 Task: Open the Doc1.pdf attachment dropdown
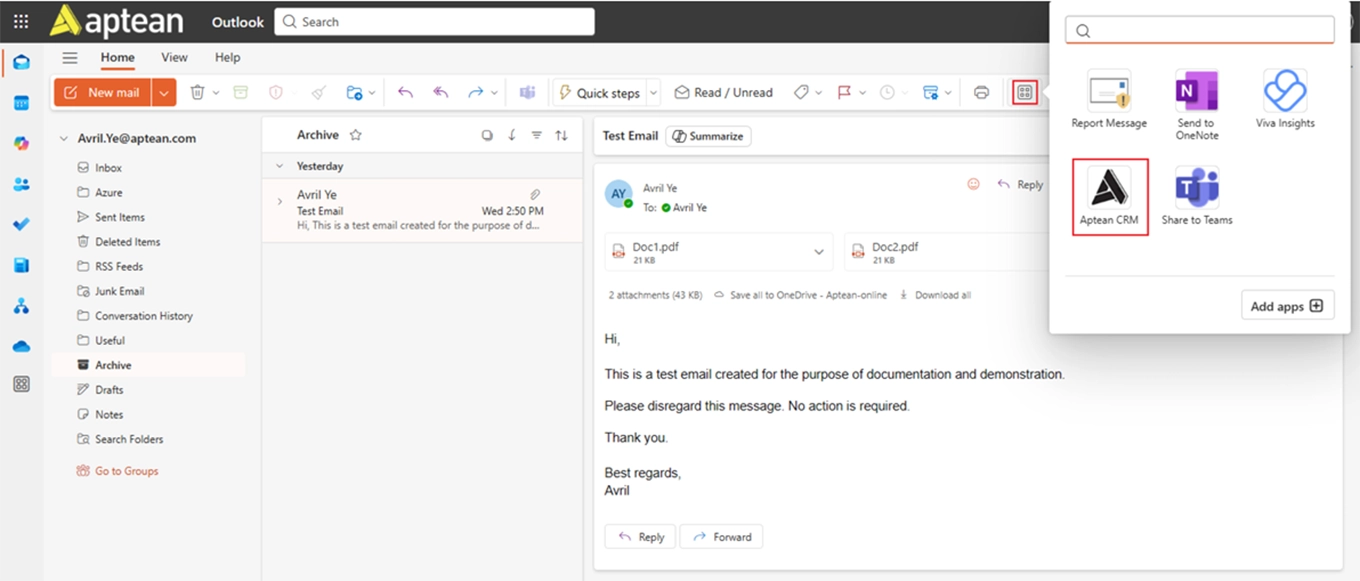[x=818, y=251]
